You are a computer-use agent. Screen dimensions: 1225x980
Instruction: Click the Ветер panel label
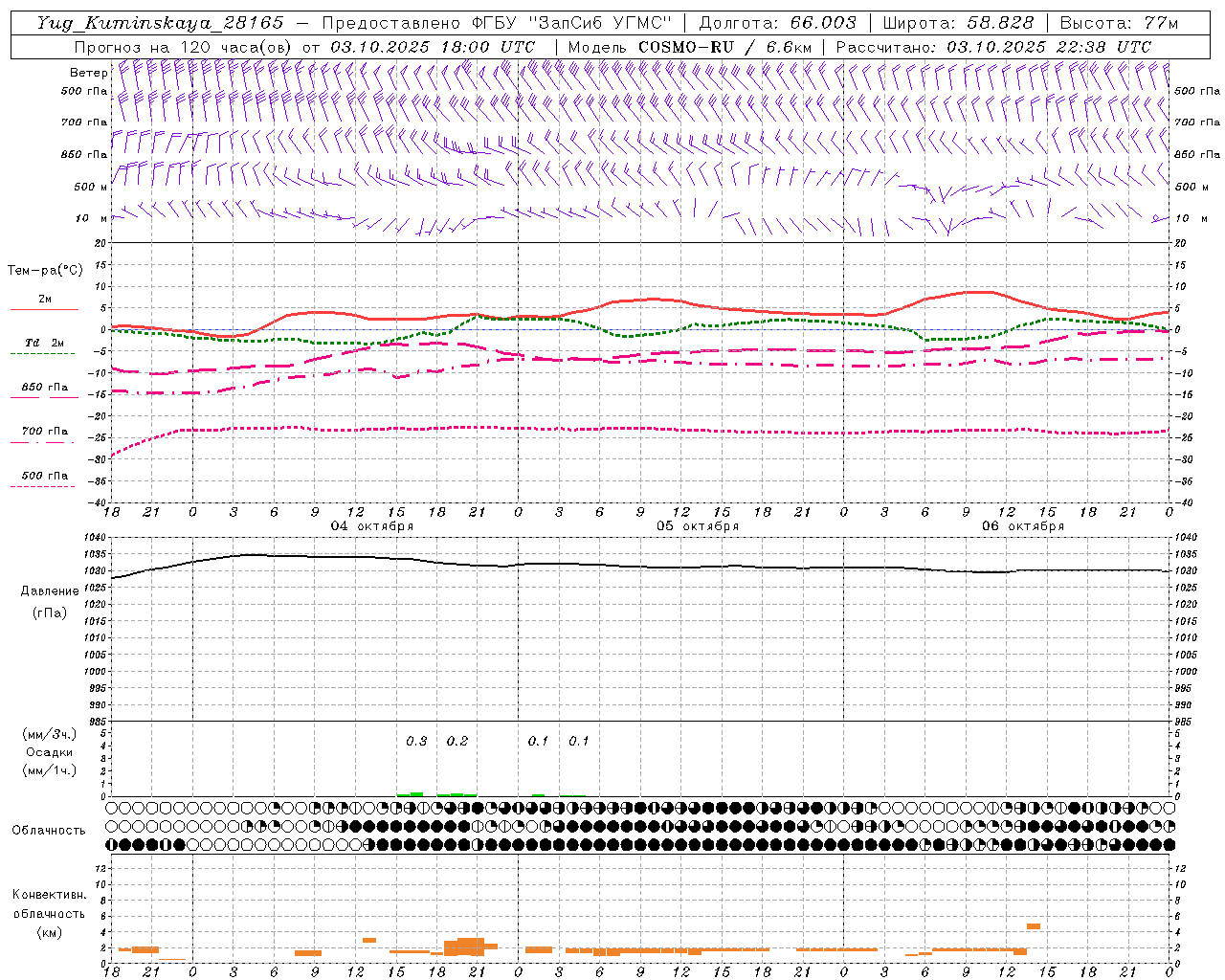point(88,73)
